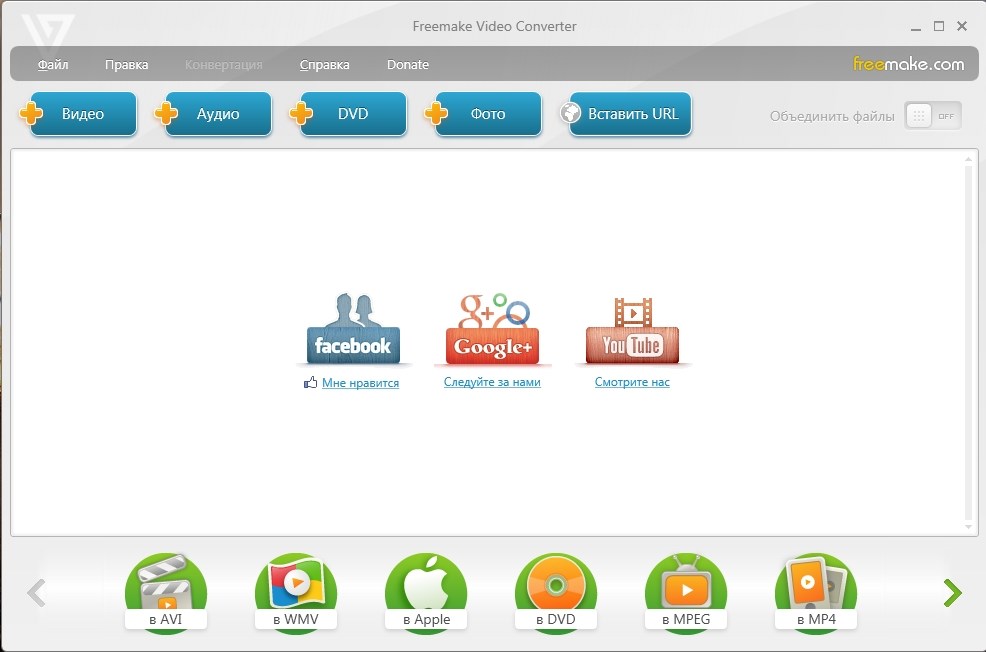The width and height of the screenshot is (986, 652).
Task: Pick the 'в DVD' burn format icon
Action: pos(556,591)
